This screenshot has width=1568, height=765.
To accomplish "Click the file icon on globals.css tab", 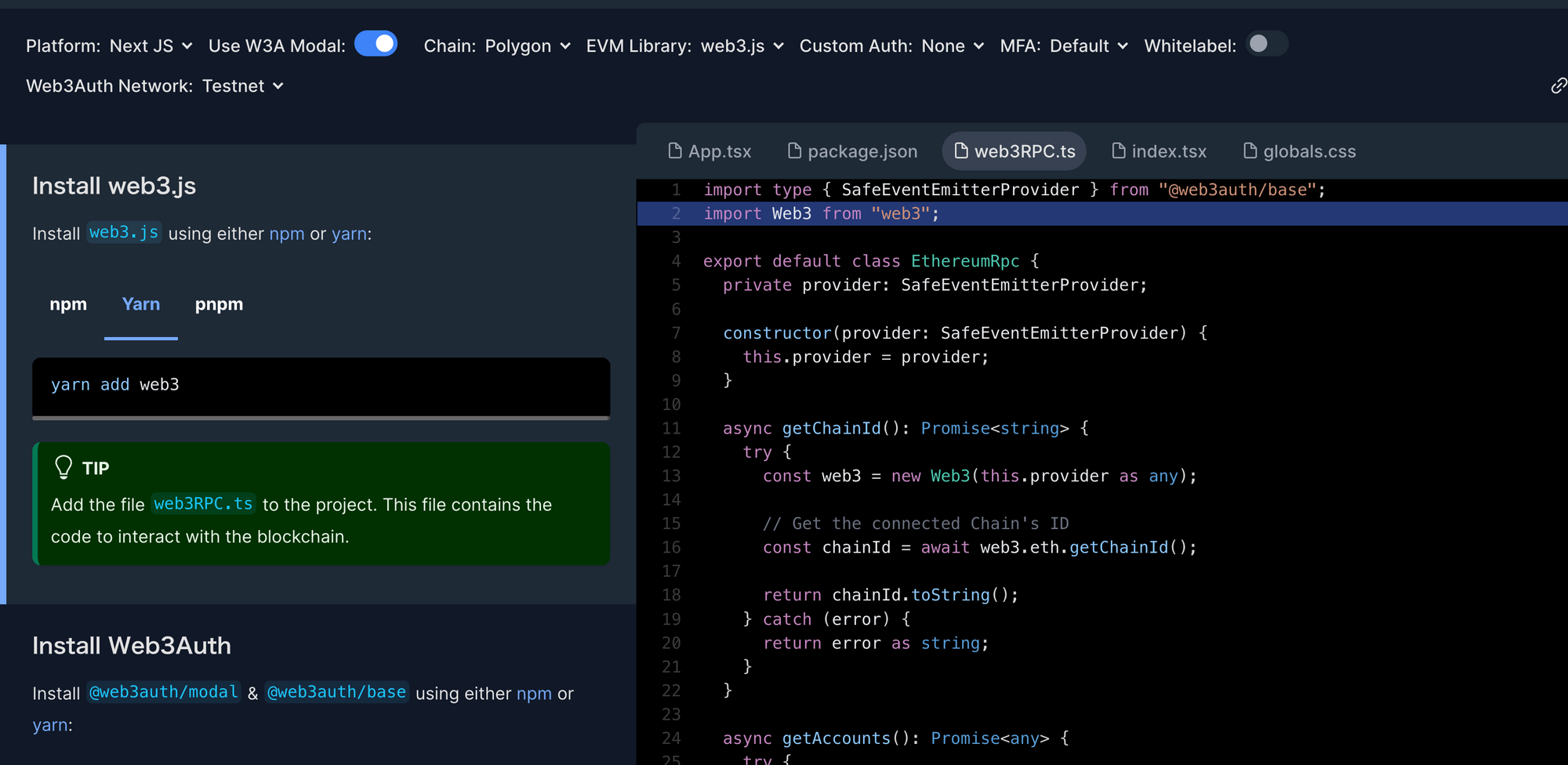I will pos(1250,150).
